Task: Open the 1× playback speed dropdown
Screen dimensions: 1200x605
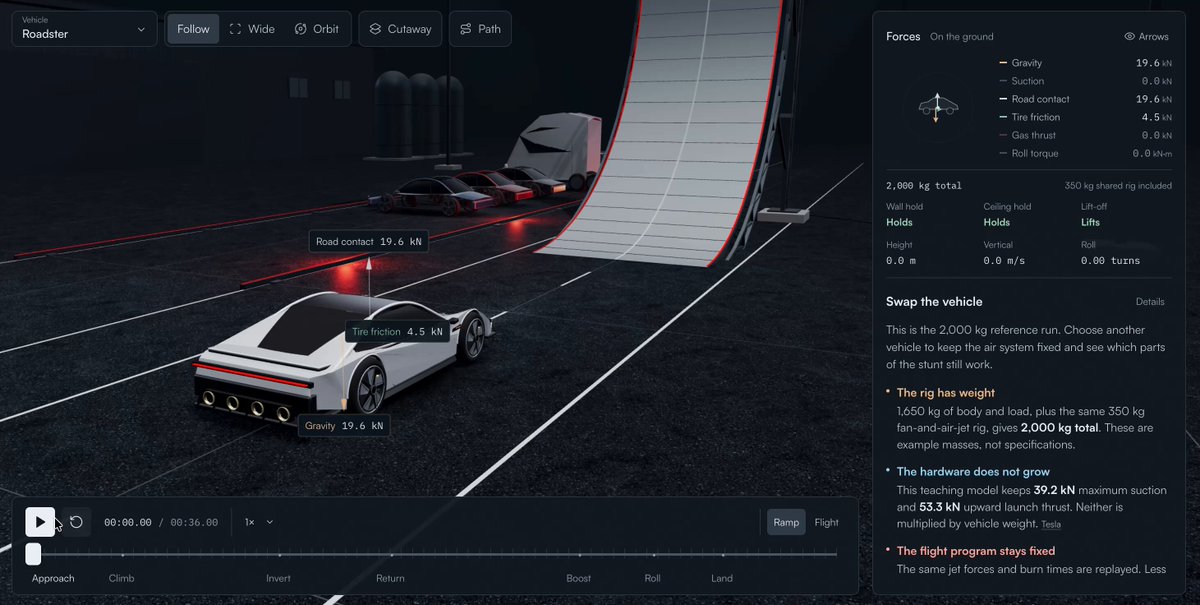Action: (x=259, y=522)
